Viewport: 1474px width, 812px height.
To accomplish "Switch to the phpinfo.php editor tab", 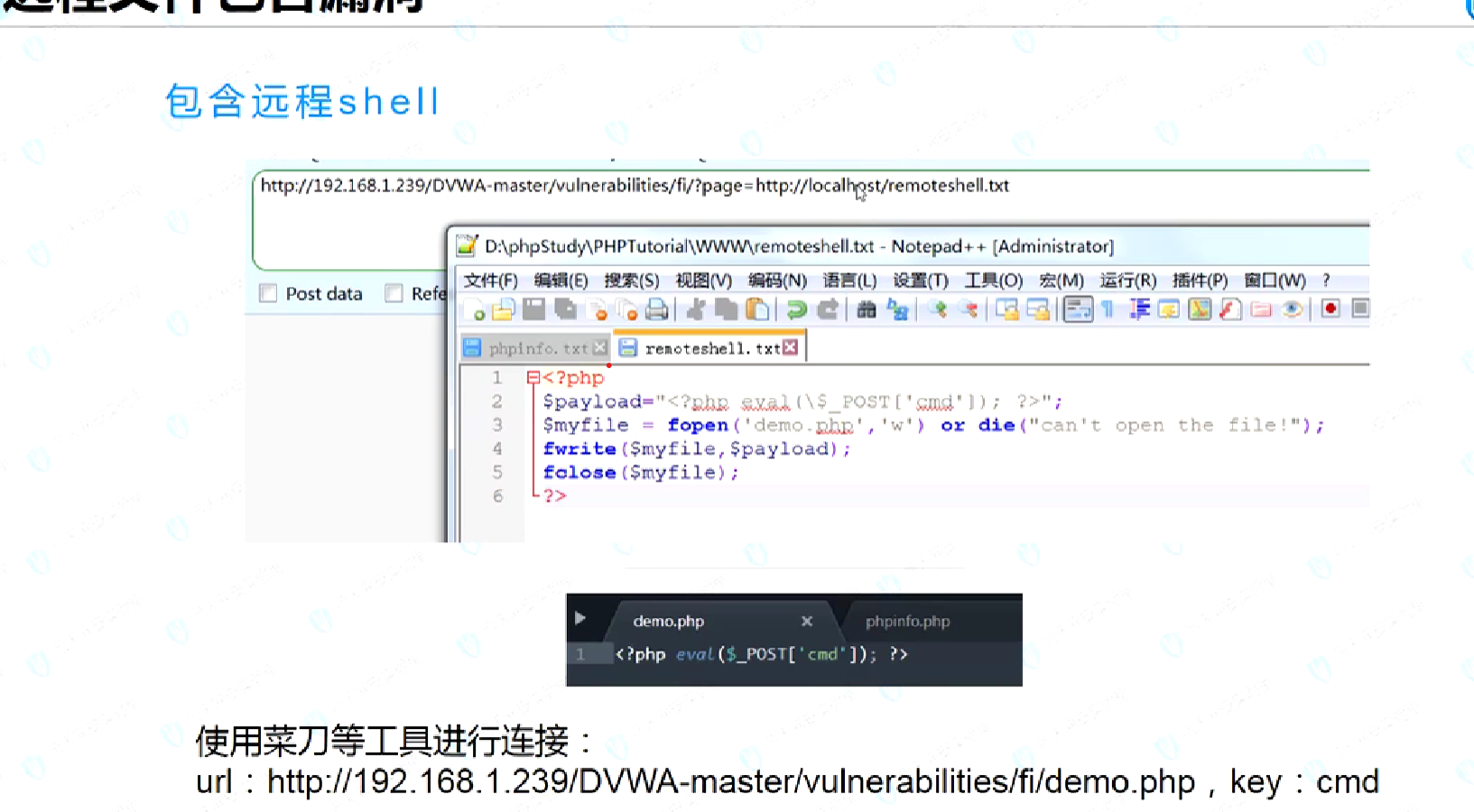I will [908, 621].
